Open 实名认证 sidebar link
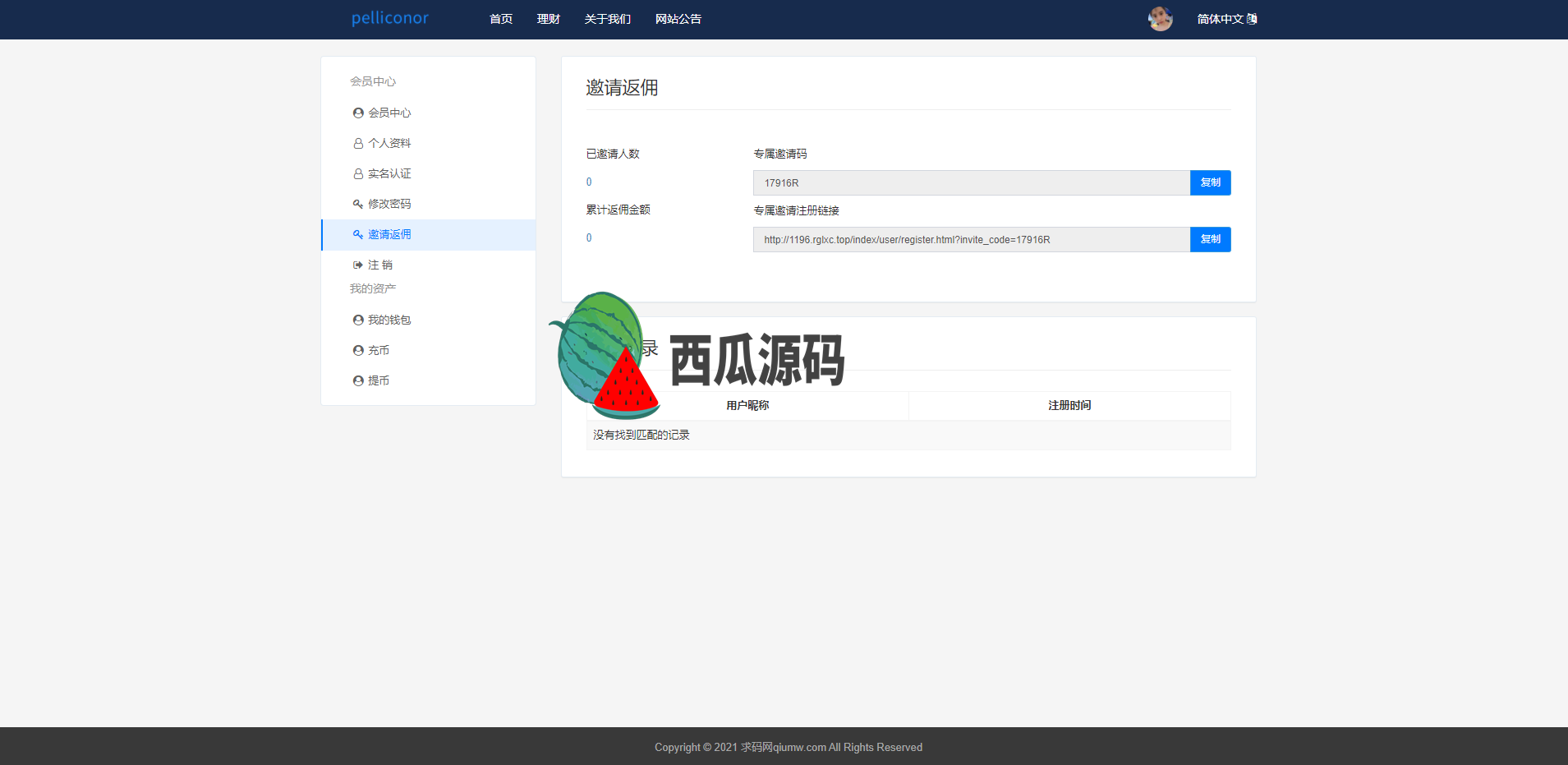Image resolution: width=1568 pixels, height=765 pixels. pyautogui.click(x=389, y=173)
